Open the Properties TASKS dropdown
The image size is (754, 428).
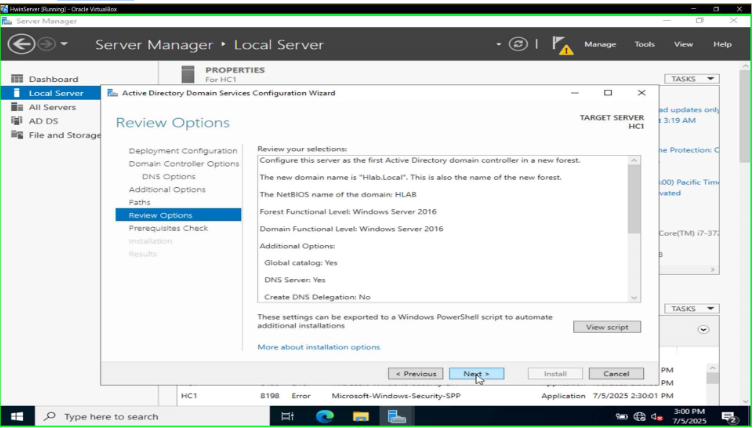click(691, 79)
